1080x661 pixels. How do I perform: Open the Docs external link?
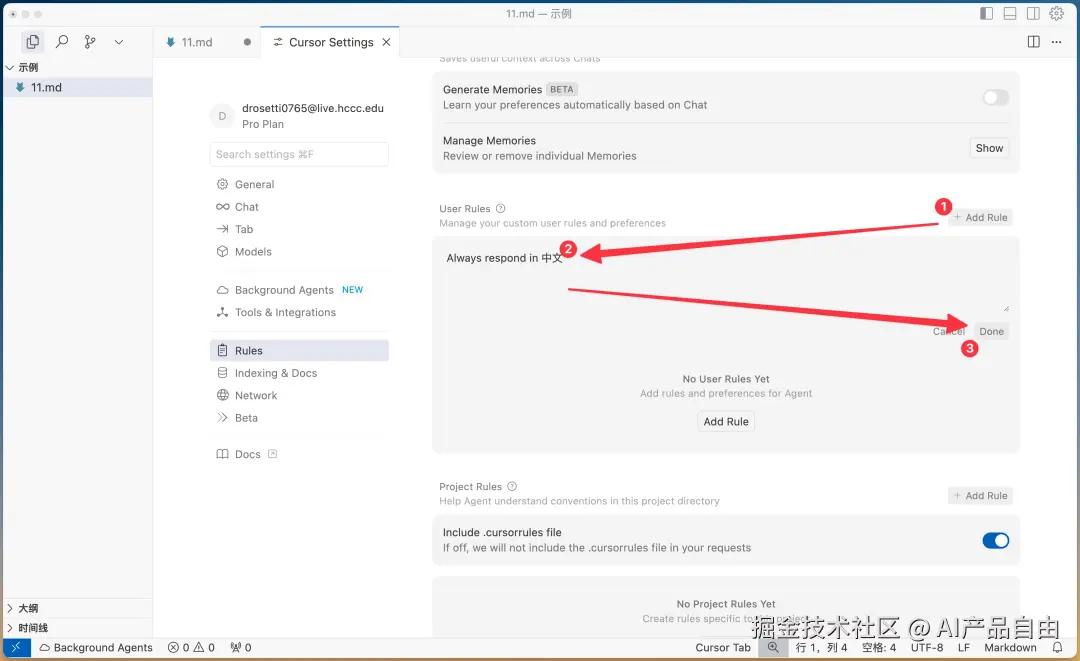pos(247,454)
